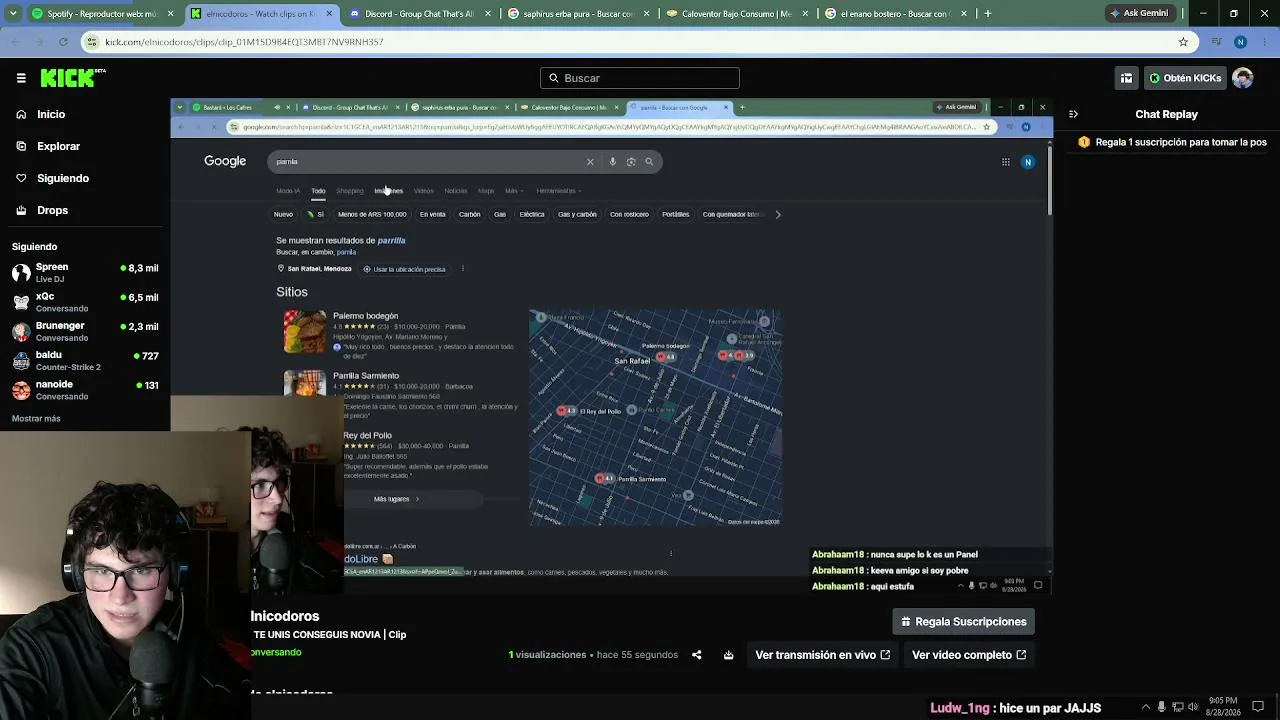The width and height of the screenshot is (1280, 720).
Task: Open the Kick user avatar menu
Action: point(1243,78)
